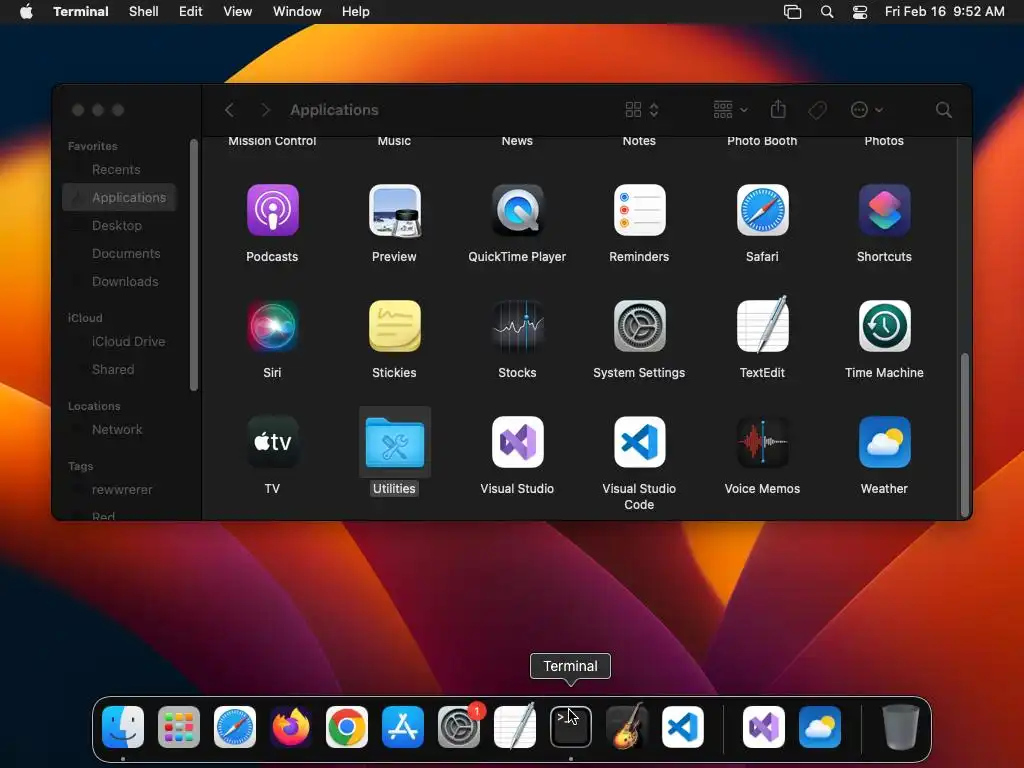Click Finder in the Dock
Image resolution: width=1024 pixels, height=768 pixels.
[x=123, y=727]
